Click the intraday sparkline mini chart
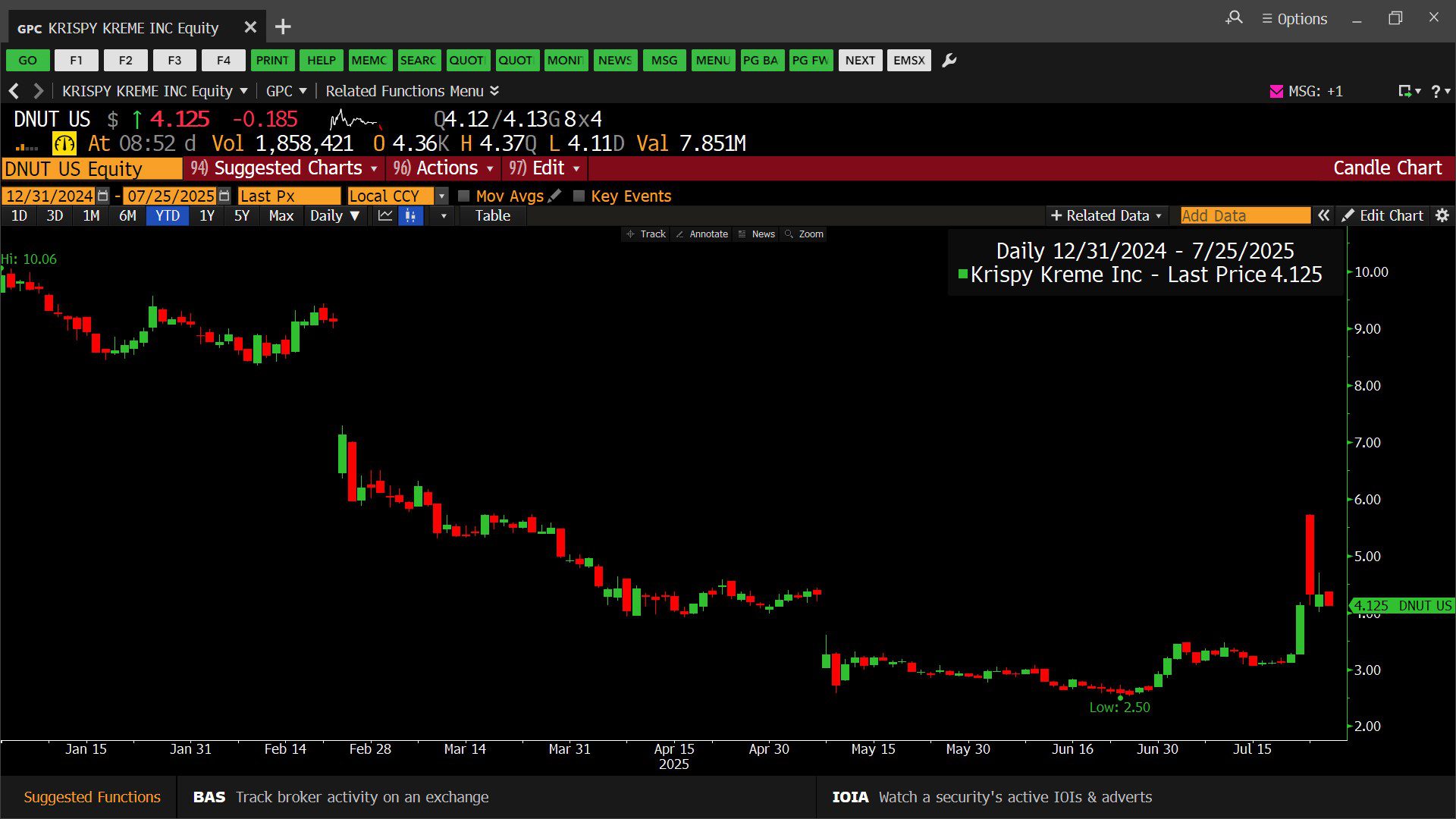Screen dimensions: 1456x819 pyautogui.click(x=355, y=120)
